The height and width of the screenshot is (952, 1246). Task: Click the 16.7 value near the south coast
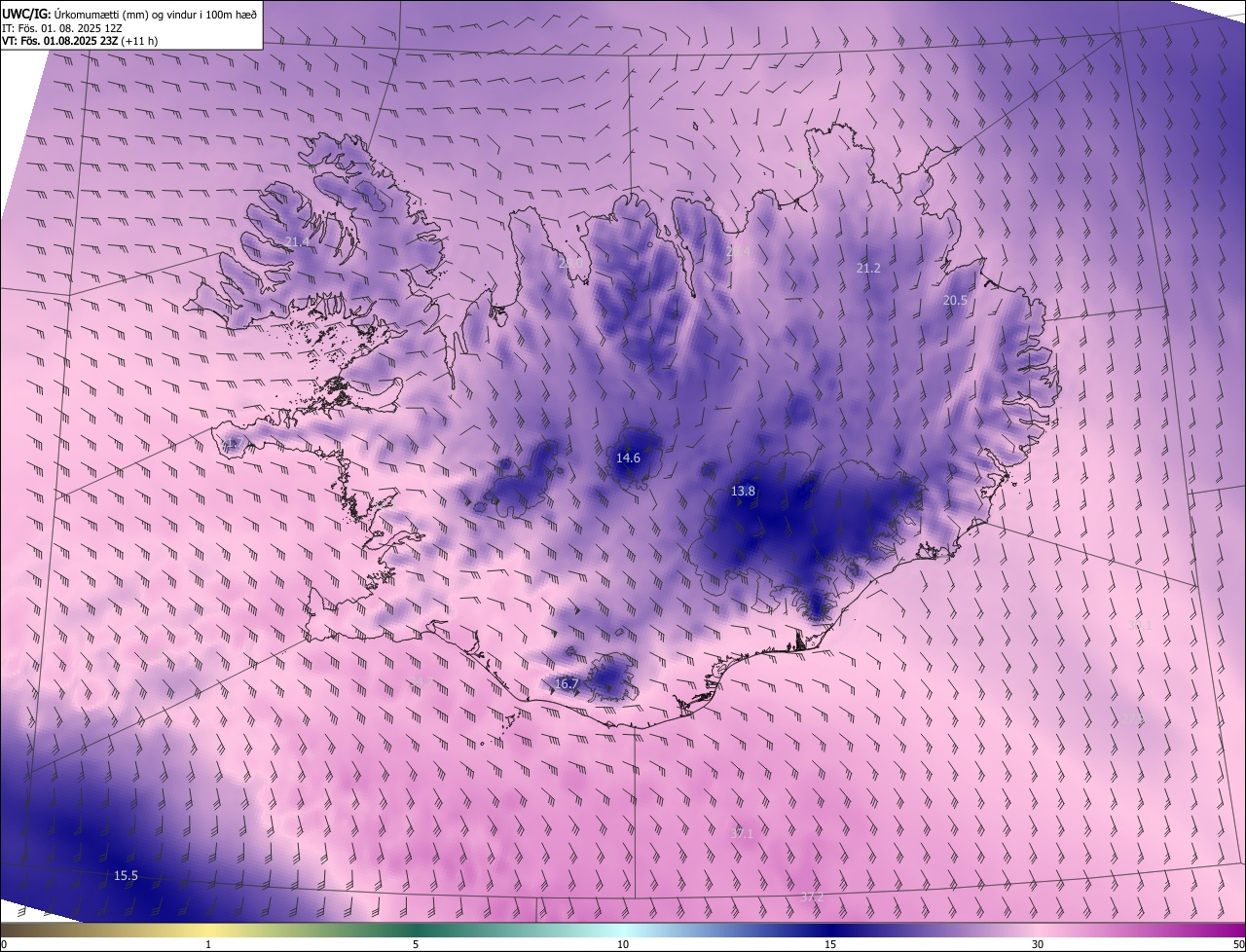click(x=567, y=684)
